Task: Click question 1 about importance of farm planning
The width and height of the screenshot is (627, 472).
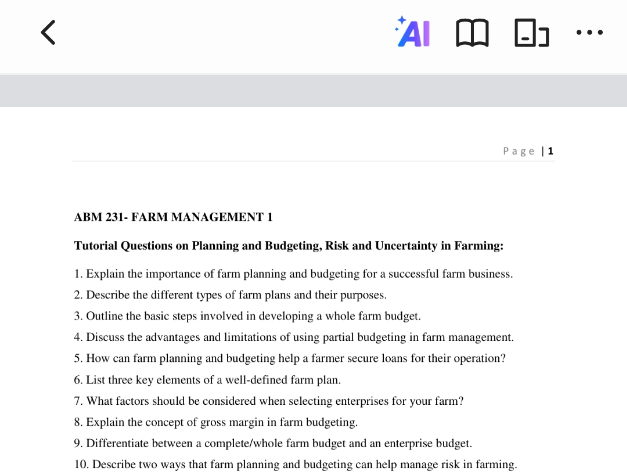Action: [x=293, y=274]
